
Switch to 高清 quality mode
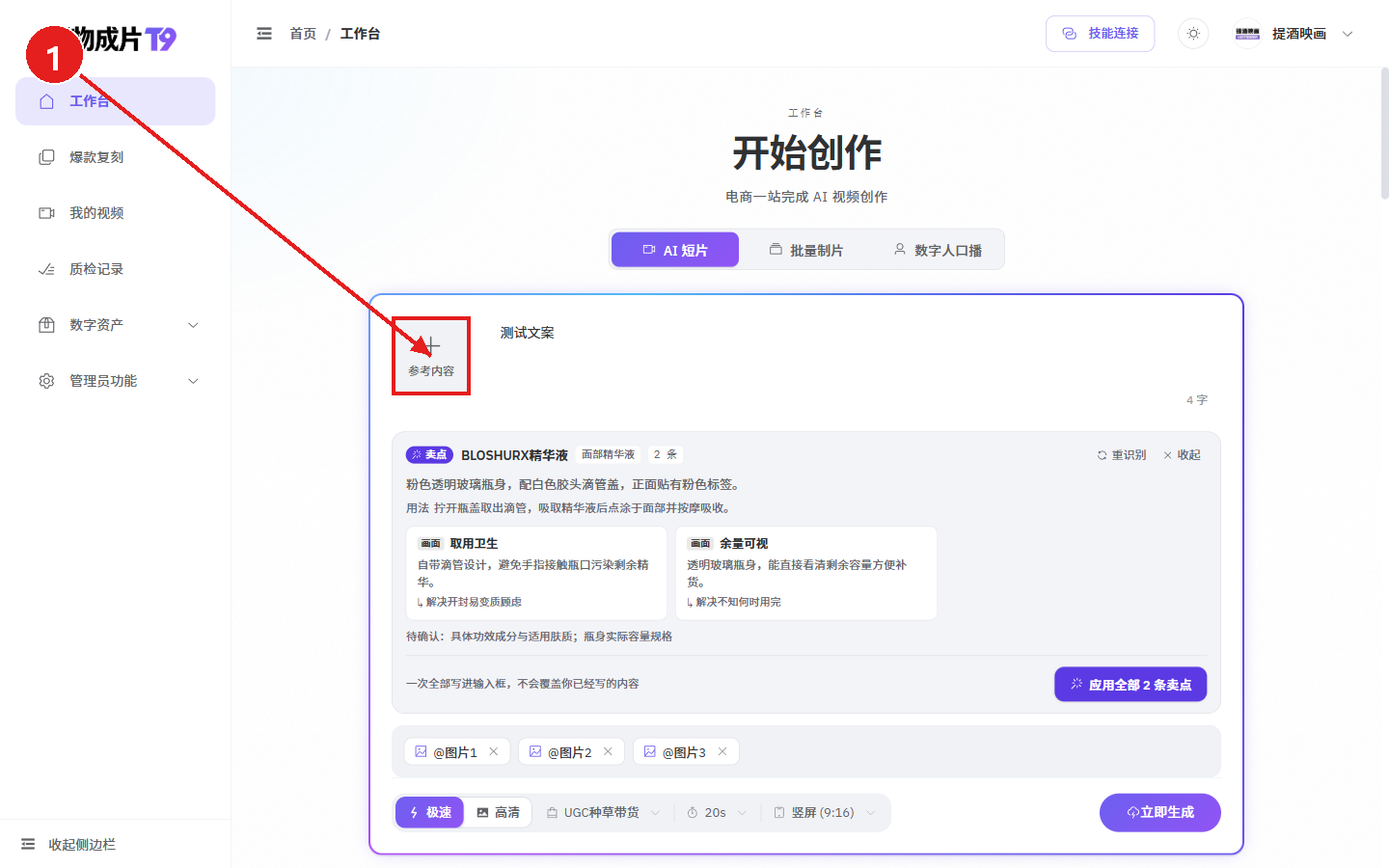[x=498, y=813]
